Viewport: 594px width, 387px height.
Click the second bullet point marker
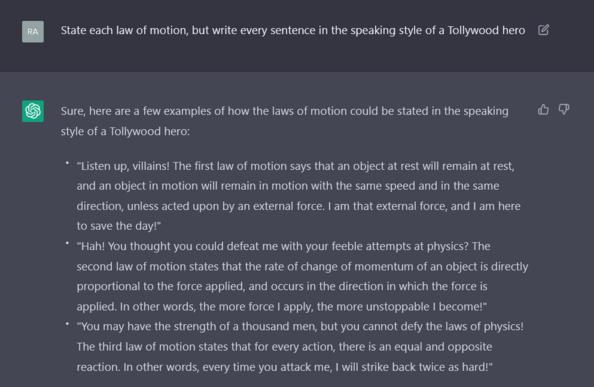[67, 243]
